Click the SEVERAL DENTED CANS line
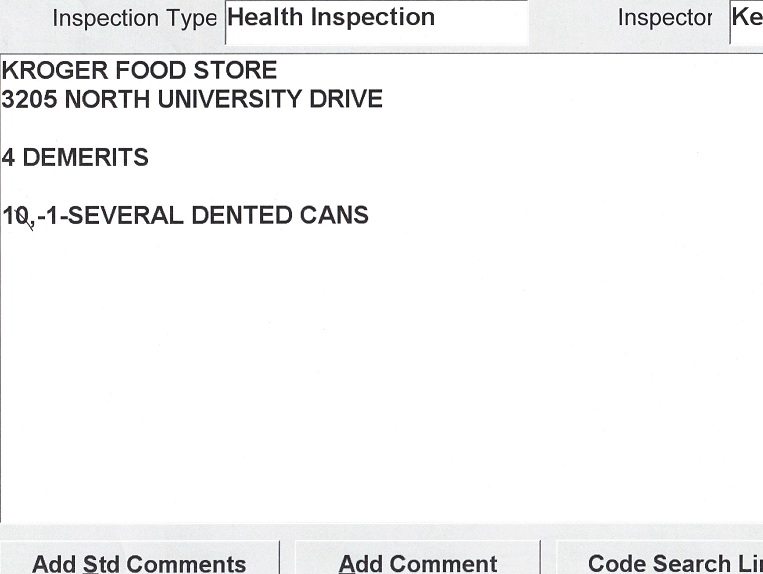Viewport: 763px width, 574px height. point(186,216)
